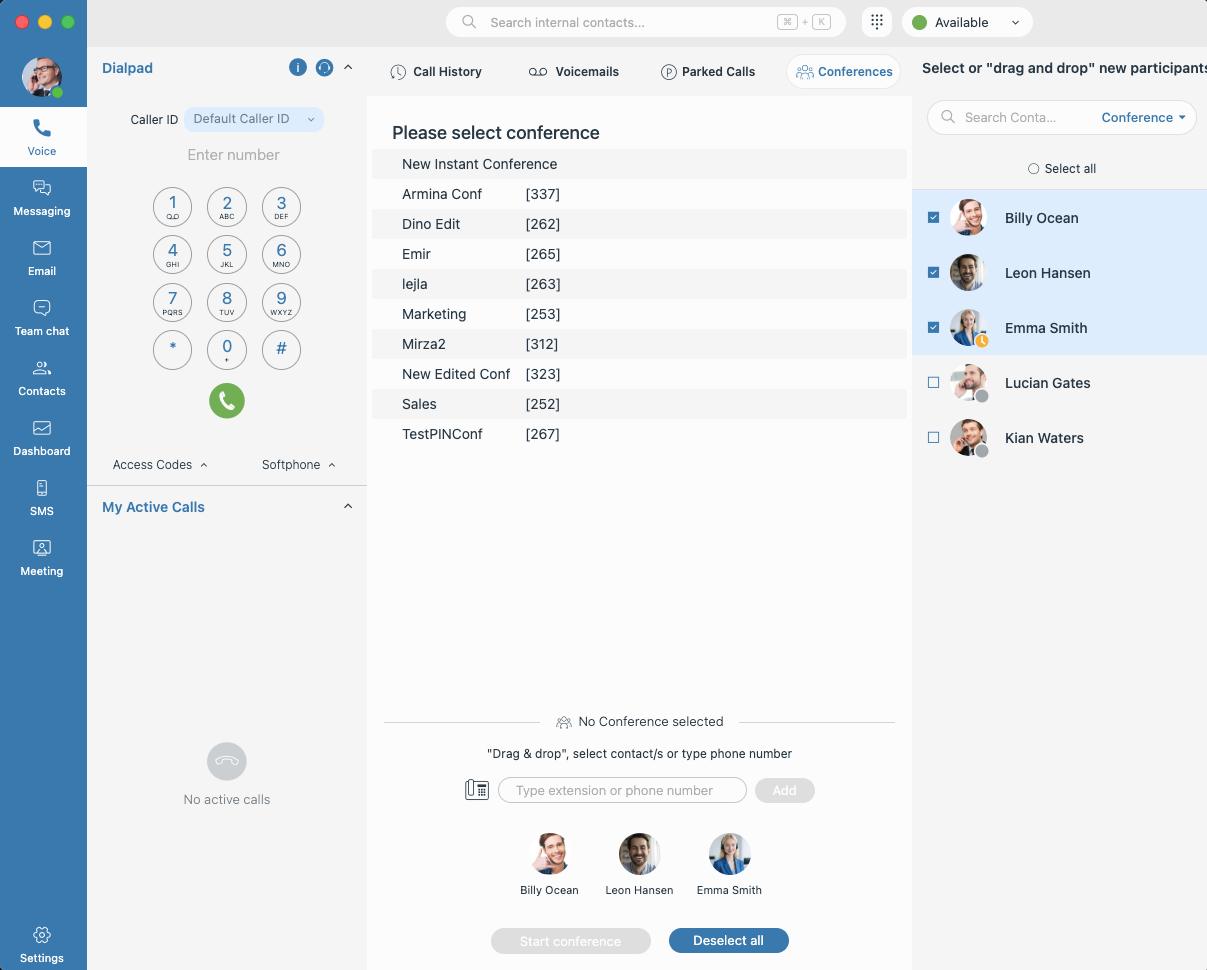Image resolution: width=1207 pixels, height=970 pixels.
Task: Click the green call button
Action: pyautogui.click(x=227, y=401)
